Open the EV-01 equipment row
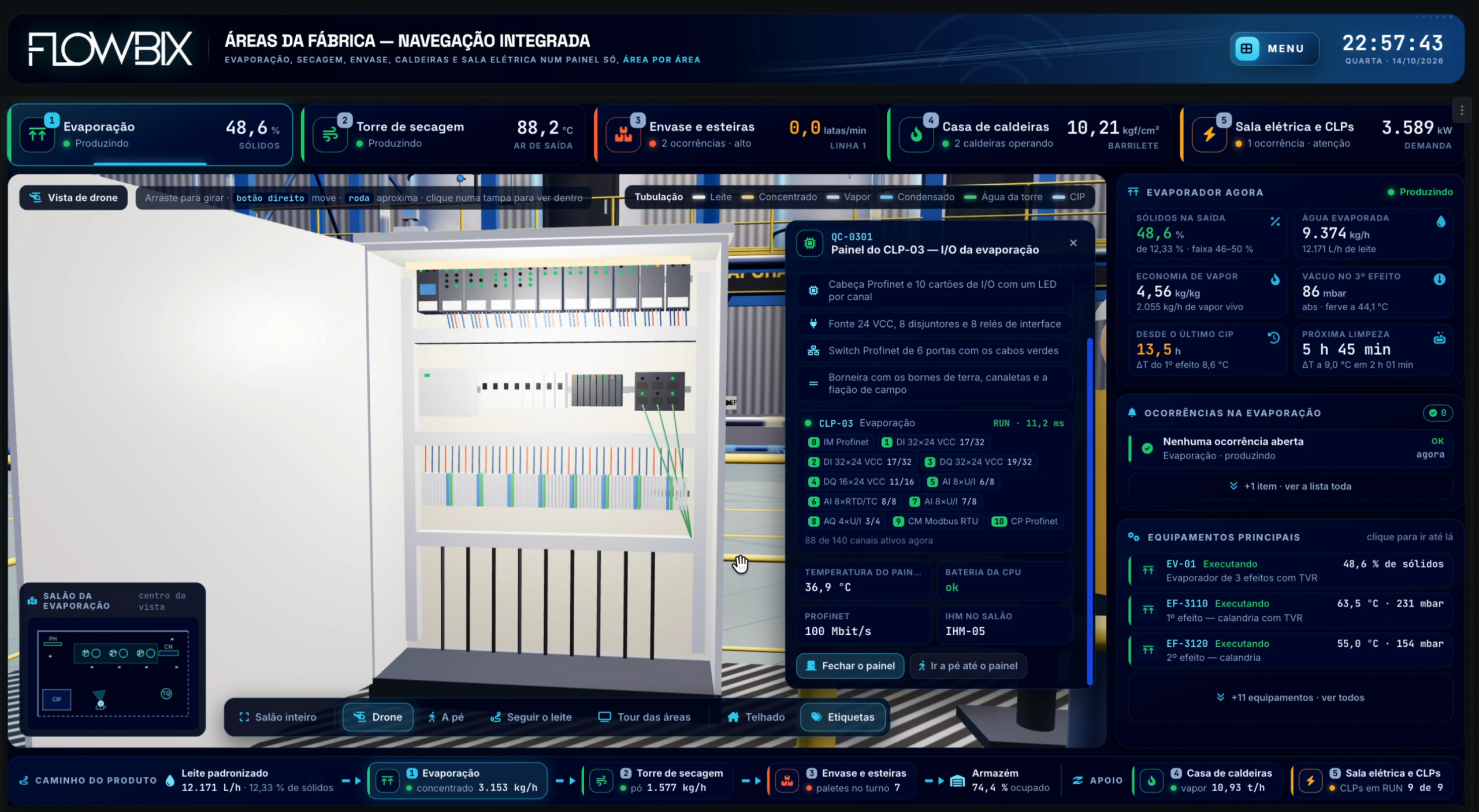This screenshot has width=1479, height=812. (1290, 571)
